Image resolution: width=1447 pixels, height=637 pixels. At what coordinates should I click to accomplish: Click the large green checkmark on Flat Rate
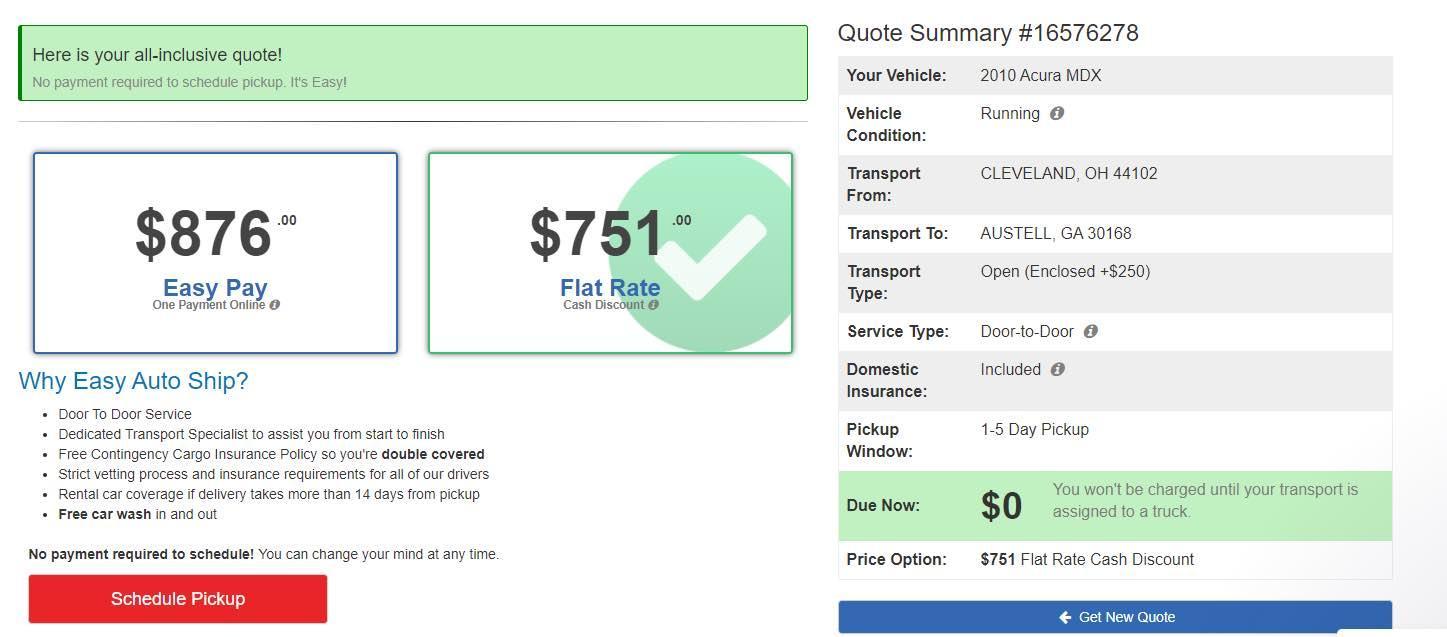710,252
